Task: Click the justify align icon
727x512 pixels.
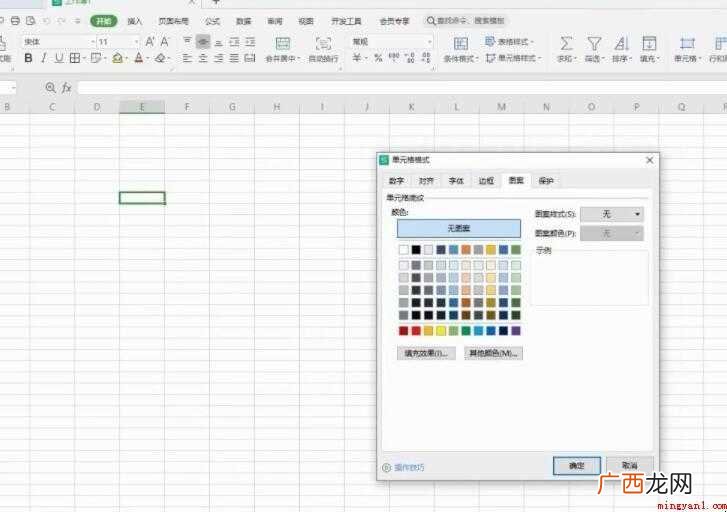Action: (x=234, y=58)
